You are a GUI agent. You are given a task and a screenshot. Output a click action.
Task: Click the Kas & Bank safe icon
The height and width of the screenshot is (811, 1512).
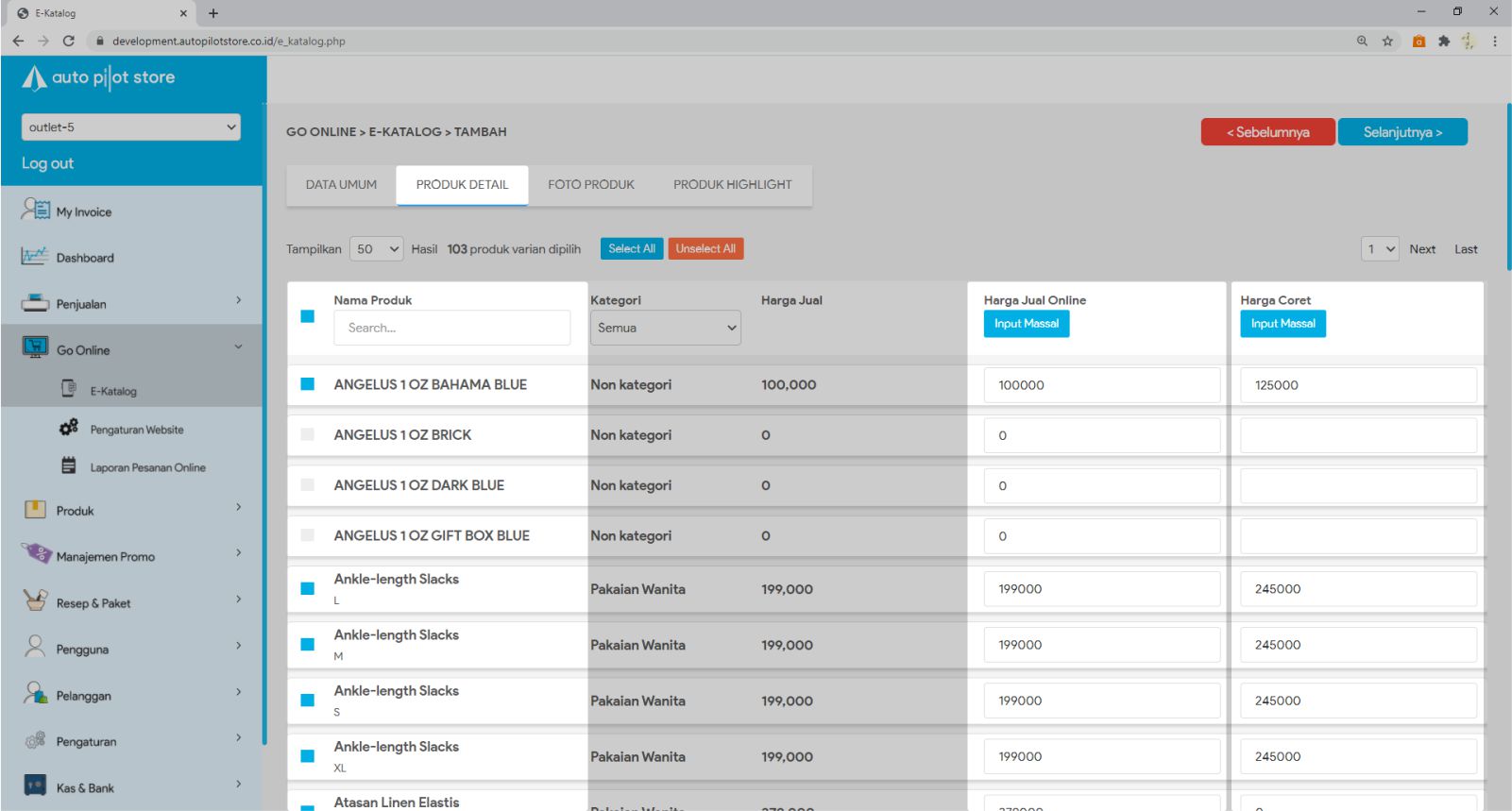pyautogui.click(x=35, y=786)
